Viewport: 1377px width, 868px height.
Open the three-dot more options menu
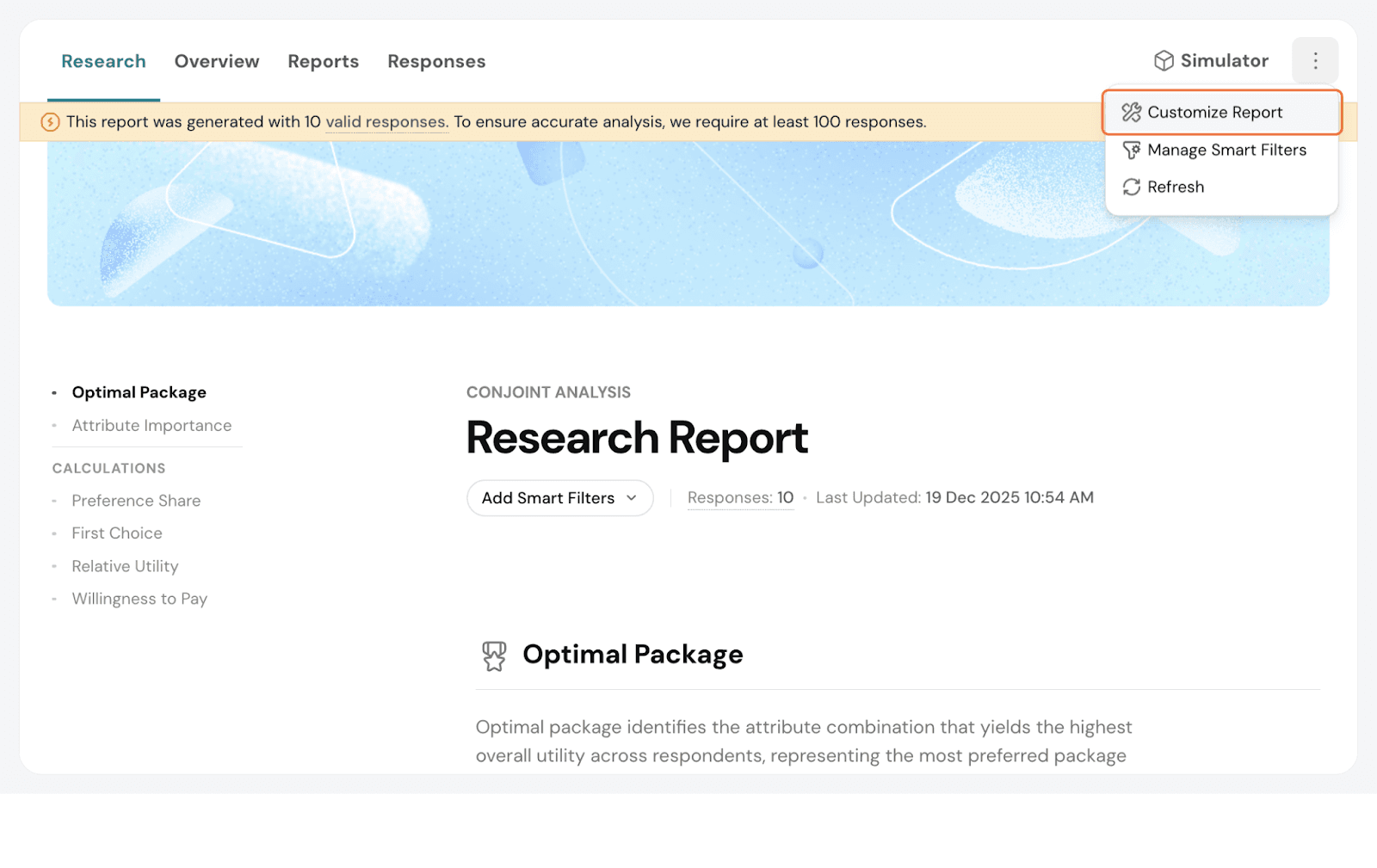(x=1314, y=61)
